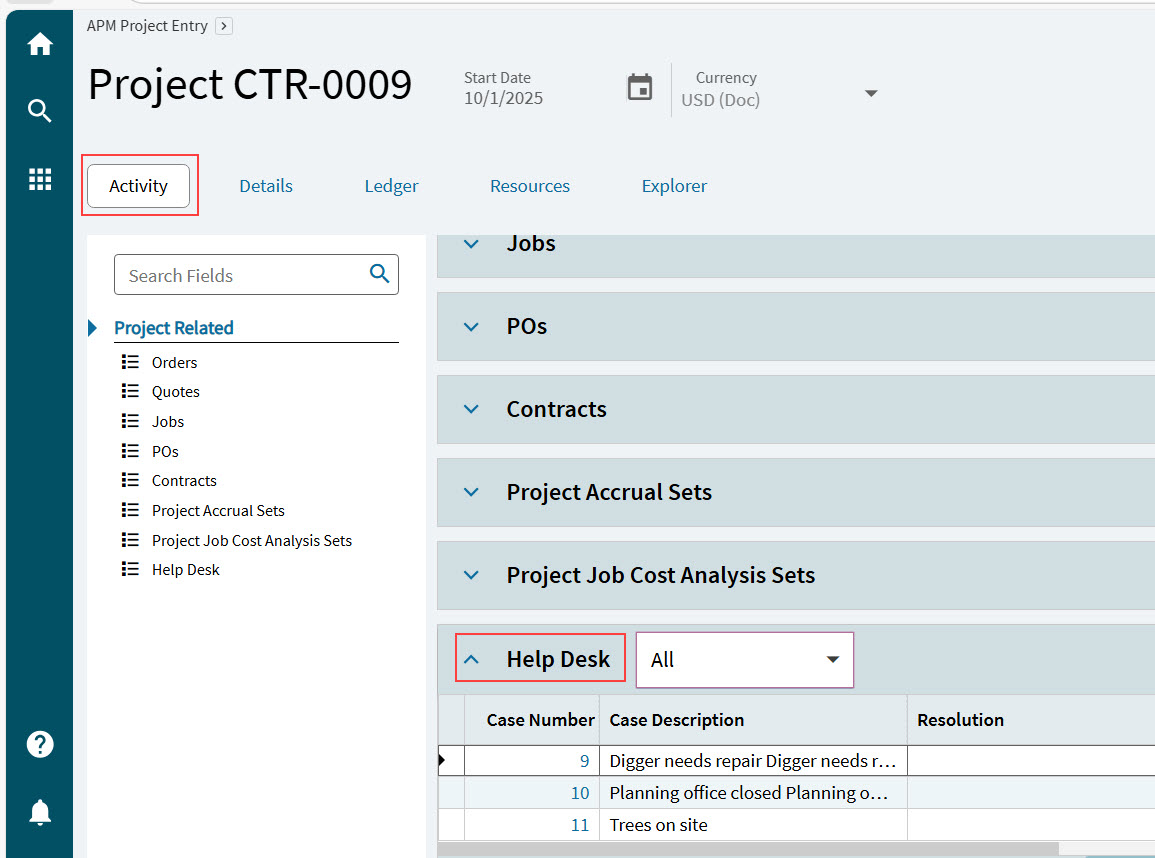Open the Home icon in sidebar
This screenshot has height=858, width=1155.
point(40,44)
